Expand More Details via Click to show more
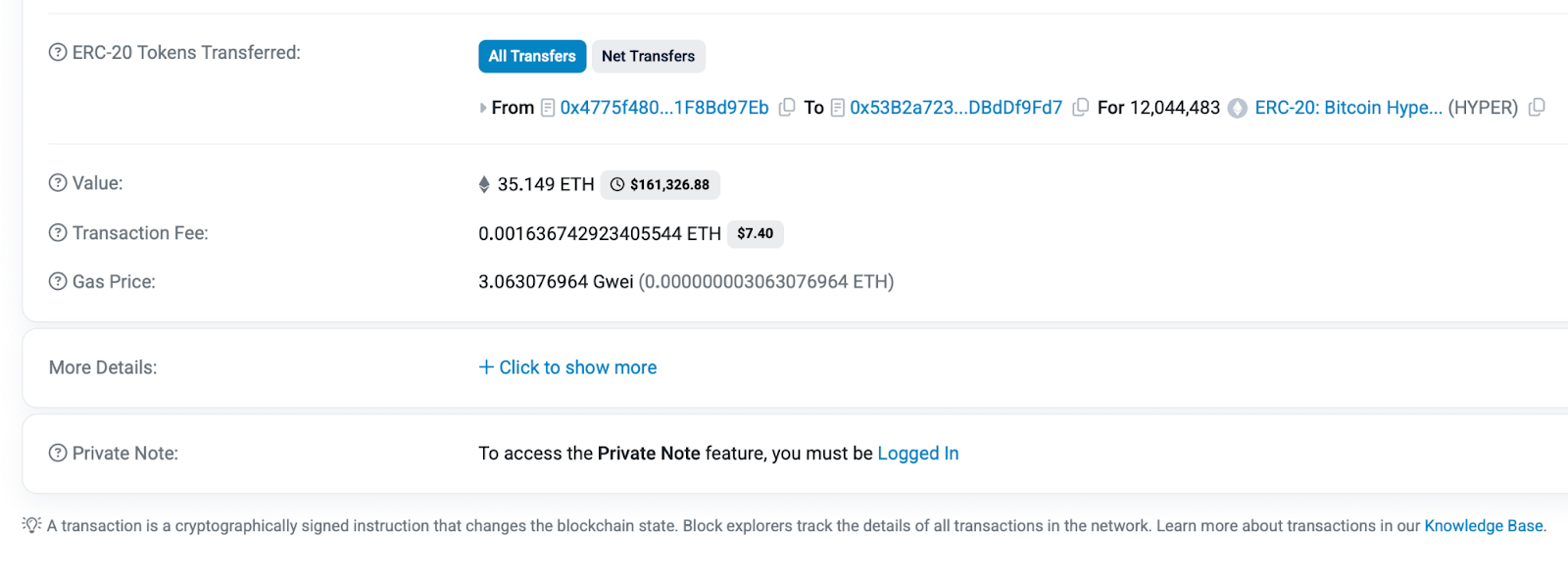This screenshot has width=1568, height=580. 567,367
